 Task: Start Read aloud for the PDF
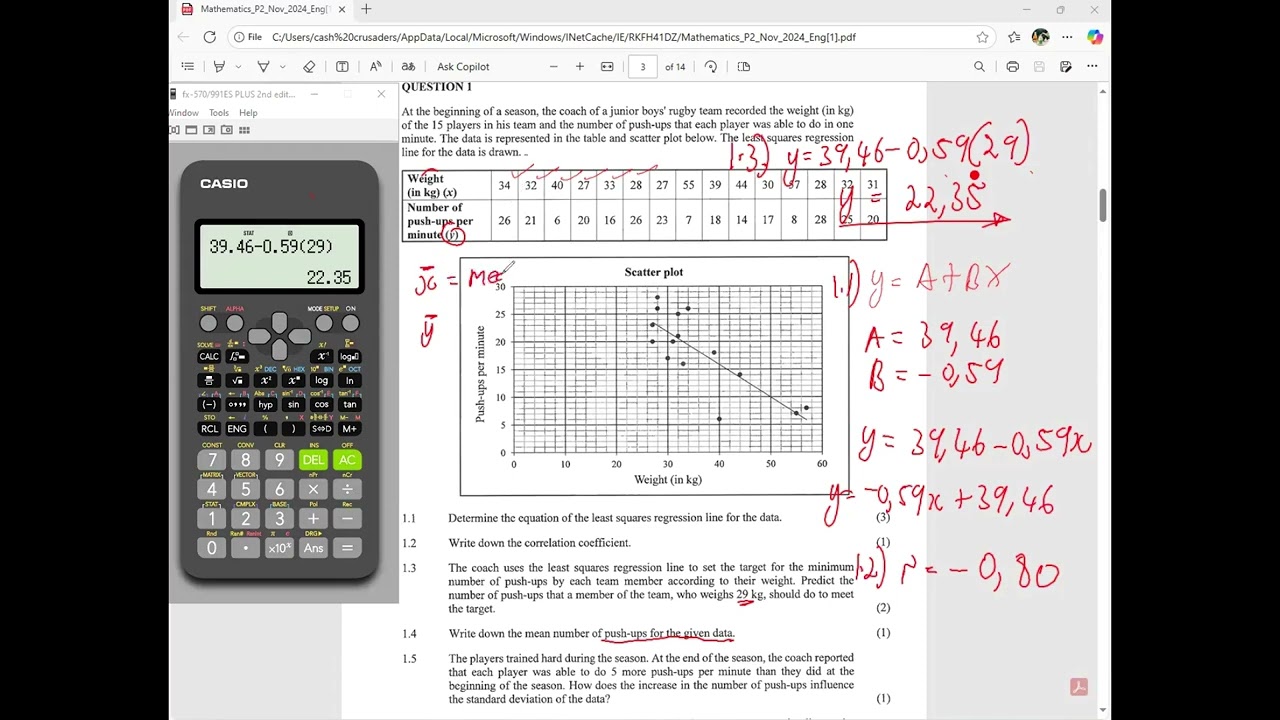click(375, 67)
